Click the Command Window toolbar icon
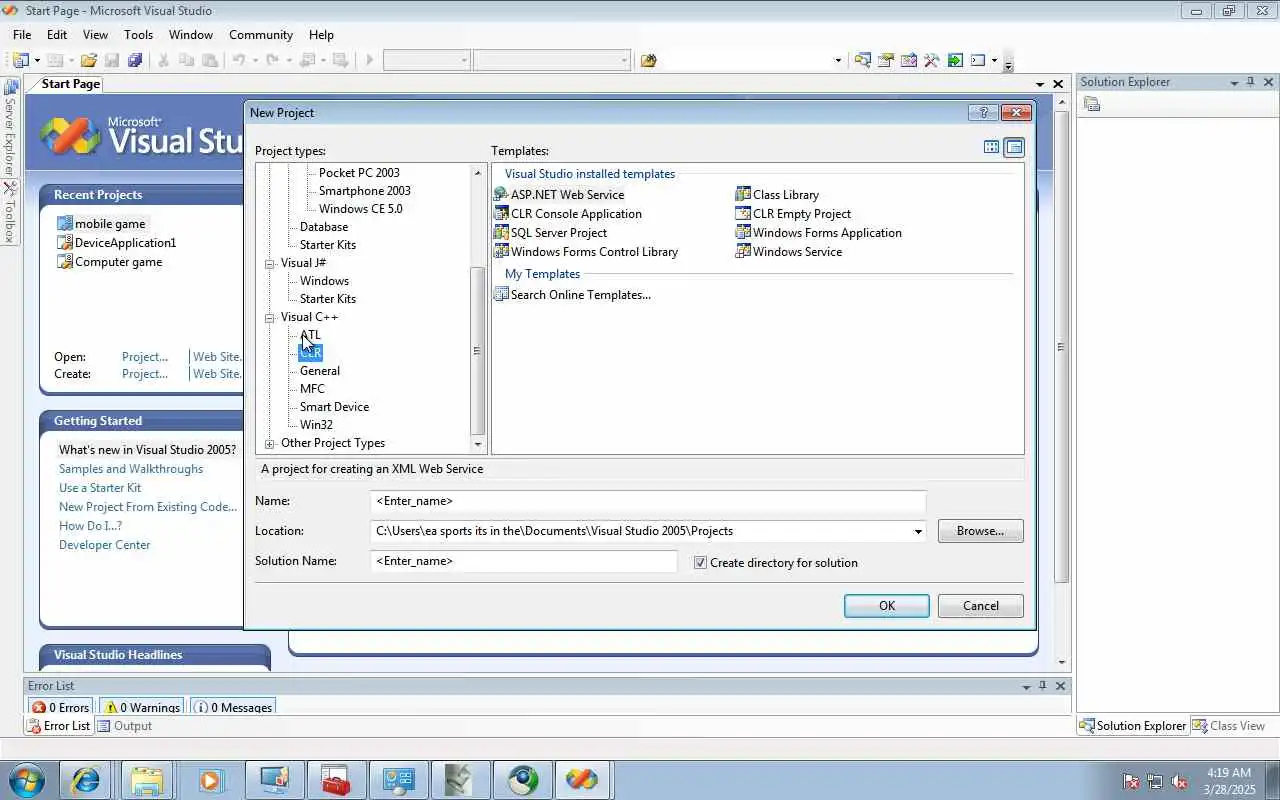Image resolution: width=1280 pixels, height=800 pixels. (978, 60)
